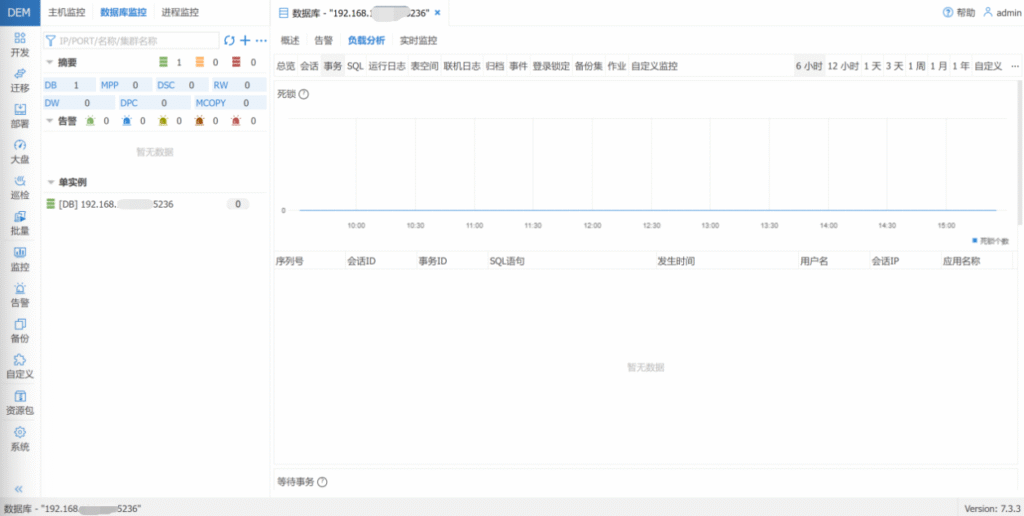Click the 帮助 help link
Viewport: 1024px width, 516px height.
pos(959,13)
